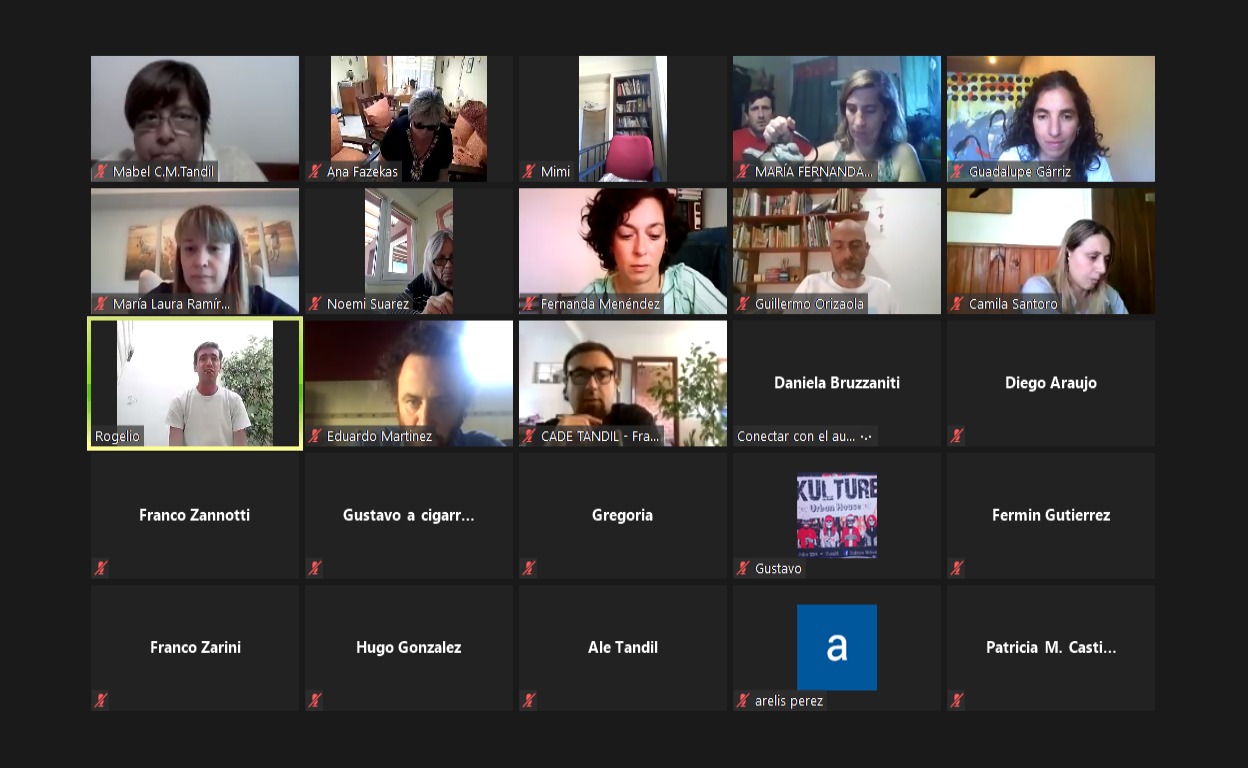Click the 'Conectar con el audio' ellipsis indicator
The image size is (1248, 768).
tap(866, 436)
